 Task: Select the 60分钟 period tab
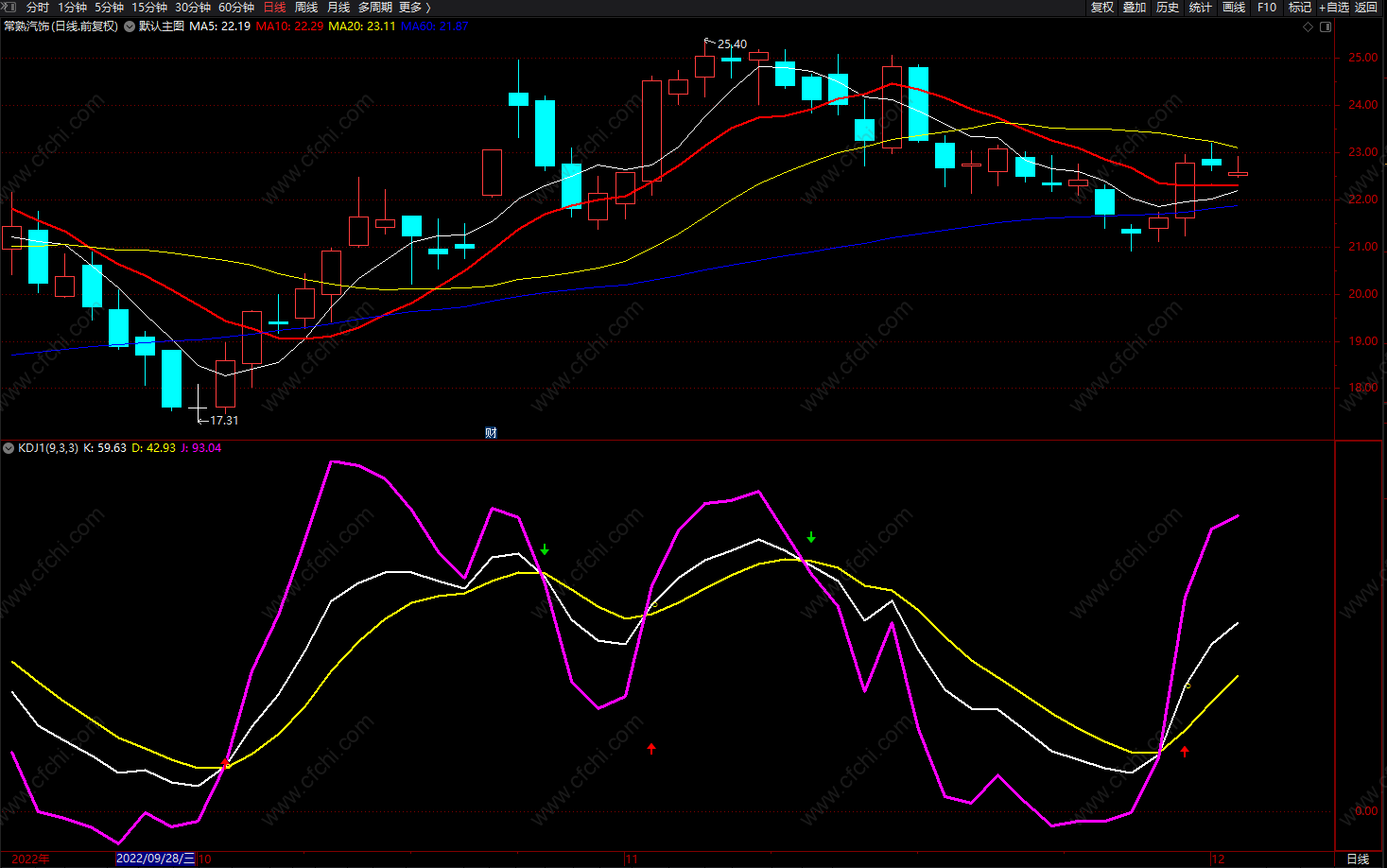[x=236, y=8]
